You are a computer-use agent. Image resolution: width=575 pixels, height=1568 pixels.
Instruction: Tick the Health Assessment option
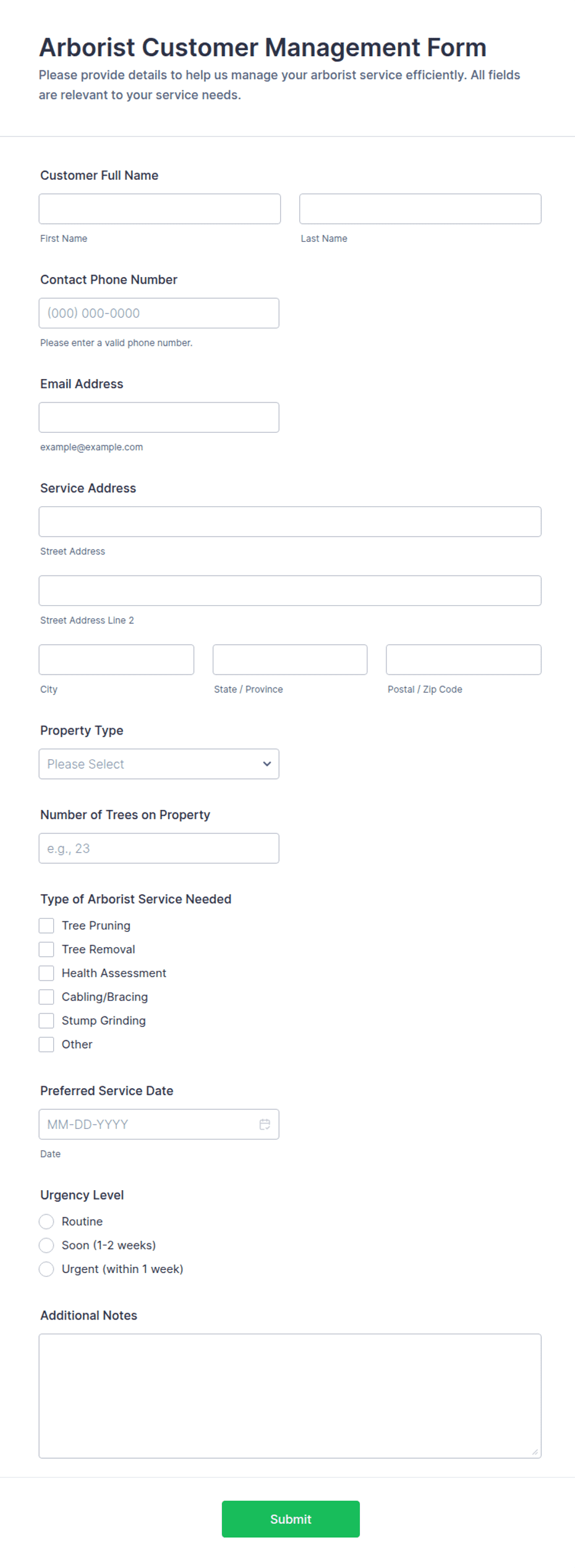click(x=46, y=973)
